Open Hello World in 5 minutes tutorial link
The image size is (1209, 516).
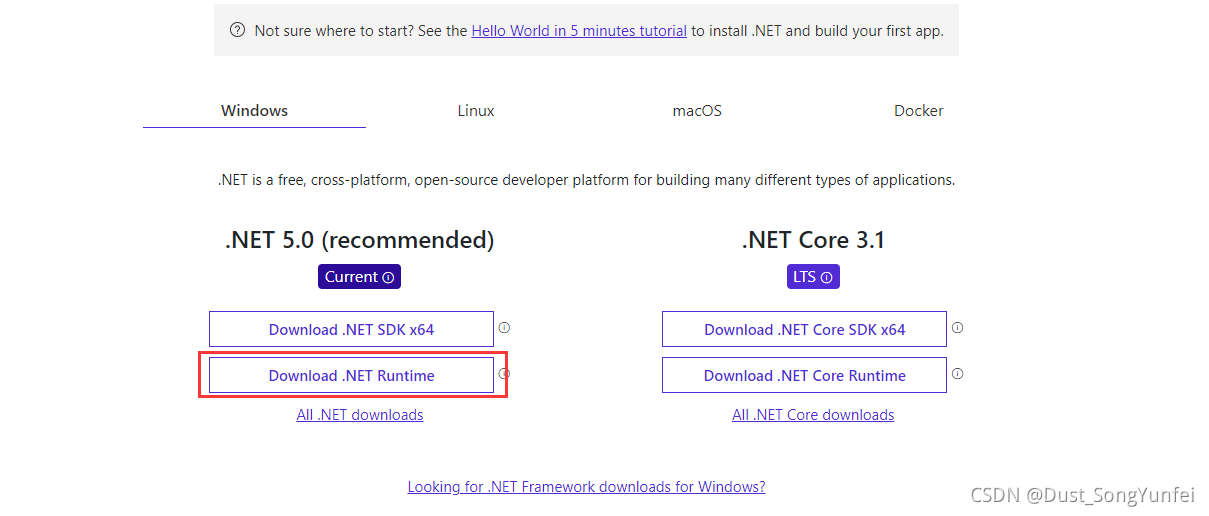[x=579, y=31]
